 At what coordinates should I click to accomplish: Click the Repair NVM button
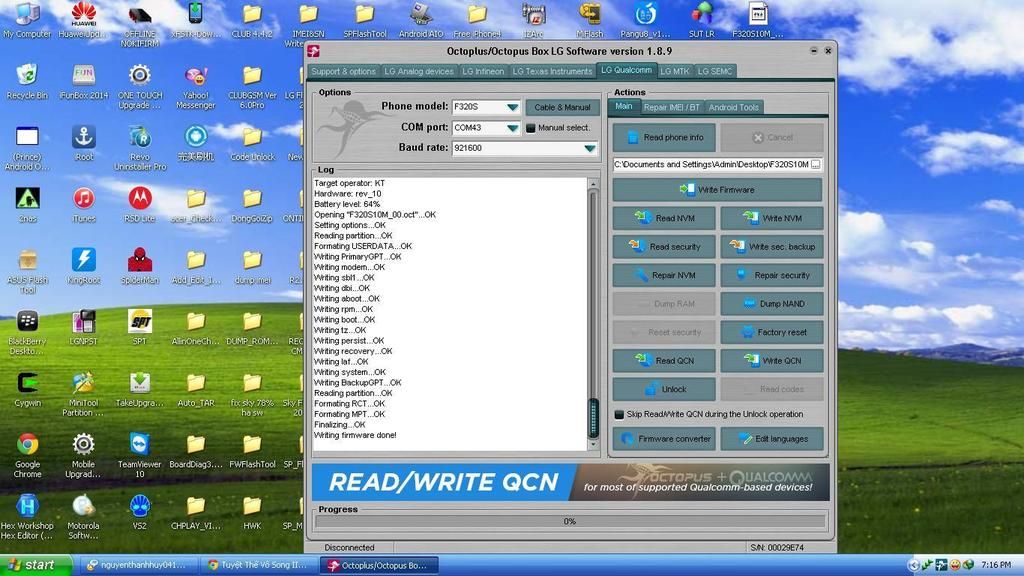point(664,275)
